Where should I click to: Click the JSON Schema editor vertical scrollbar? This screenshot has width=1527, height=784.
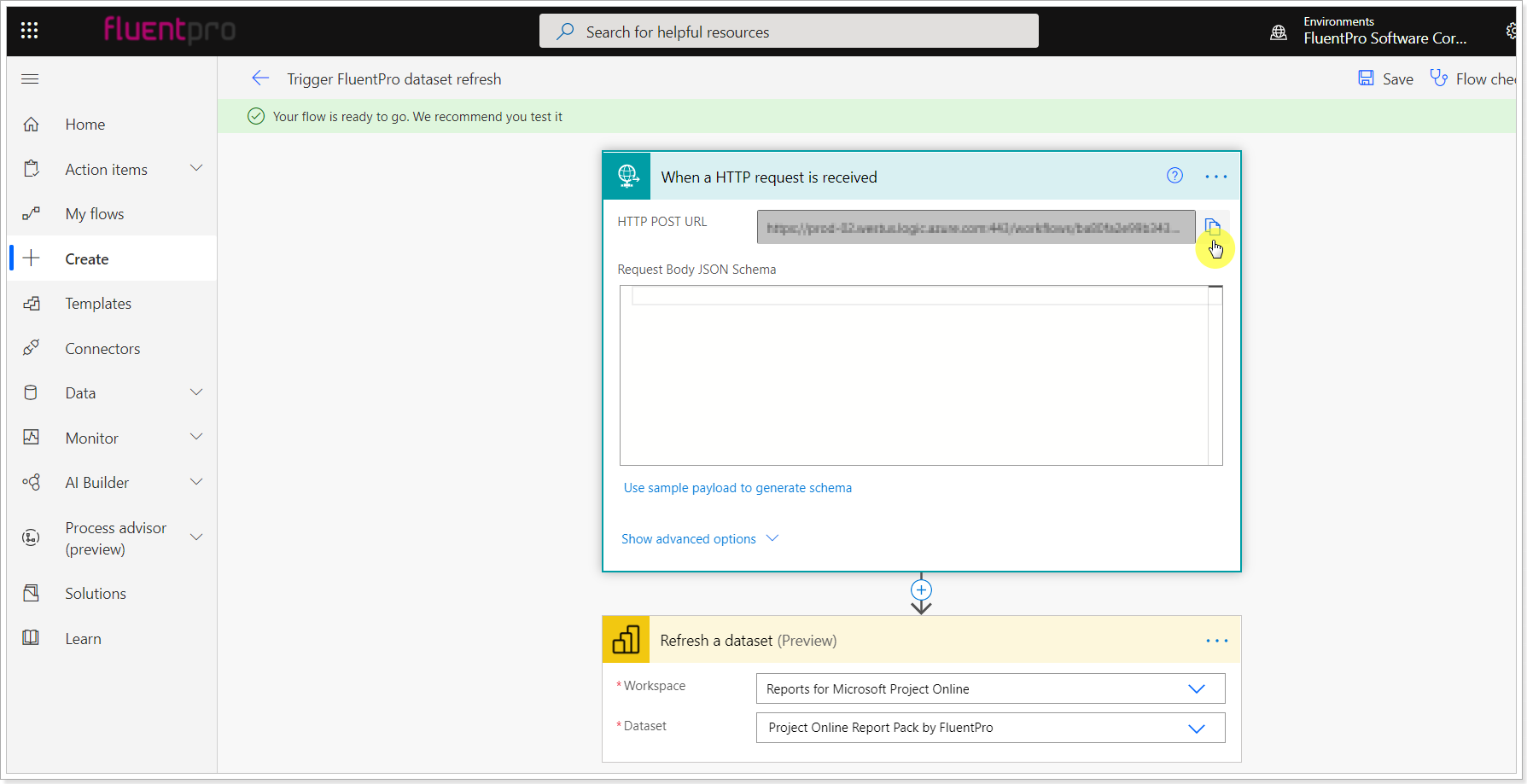coord(1215,375)
